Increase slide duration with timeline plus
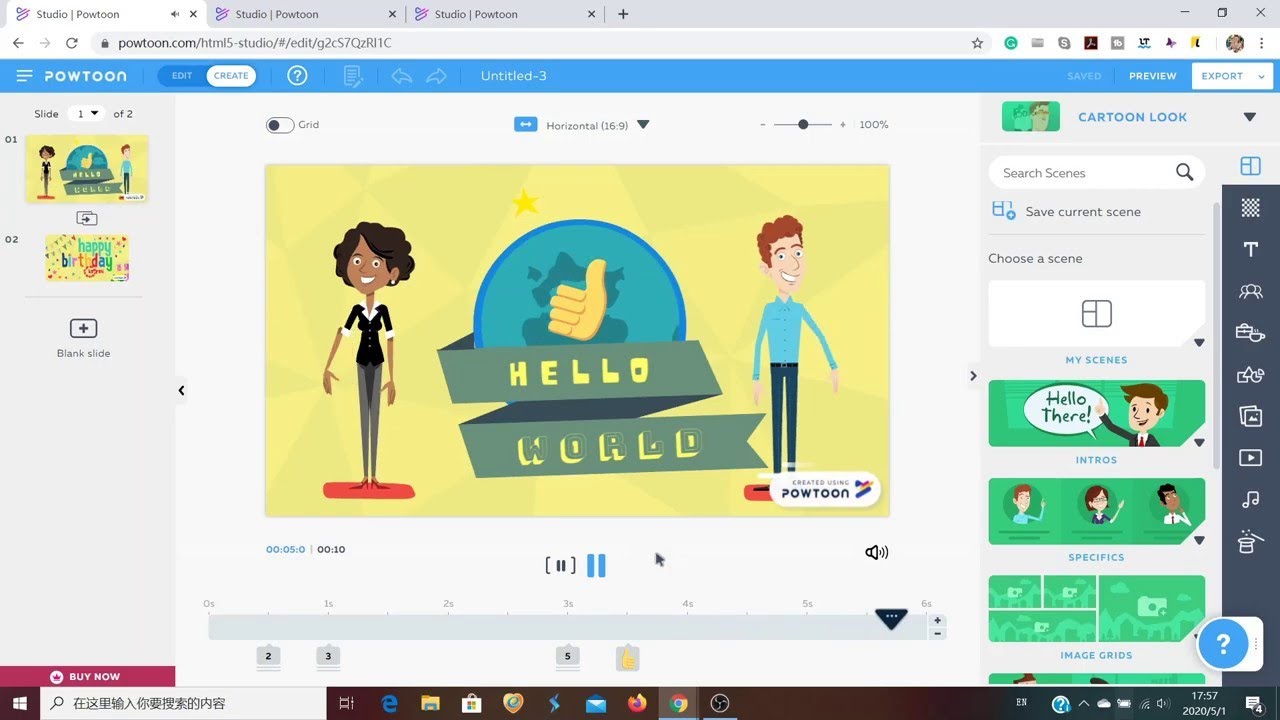The width and height of the screenshot is (1280, 720). tap(937, 621)
